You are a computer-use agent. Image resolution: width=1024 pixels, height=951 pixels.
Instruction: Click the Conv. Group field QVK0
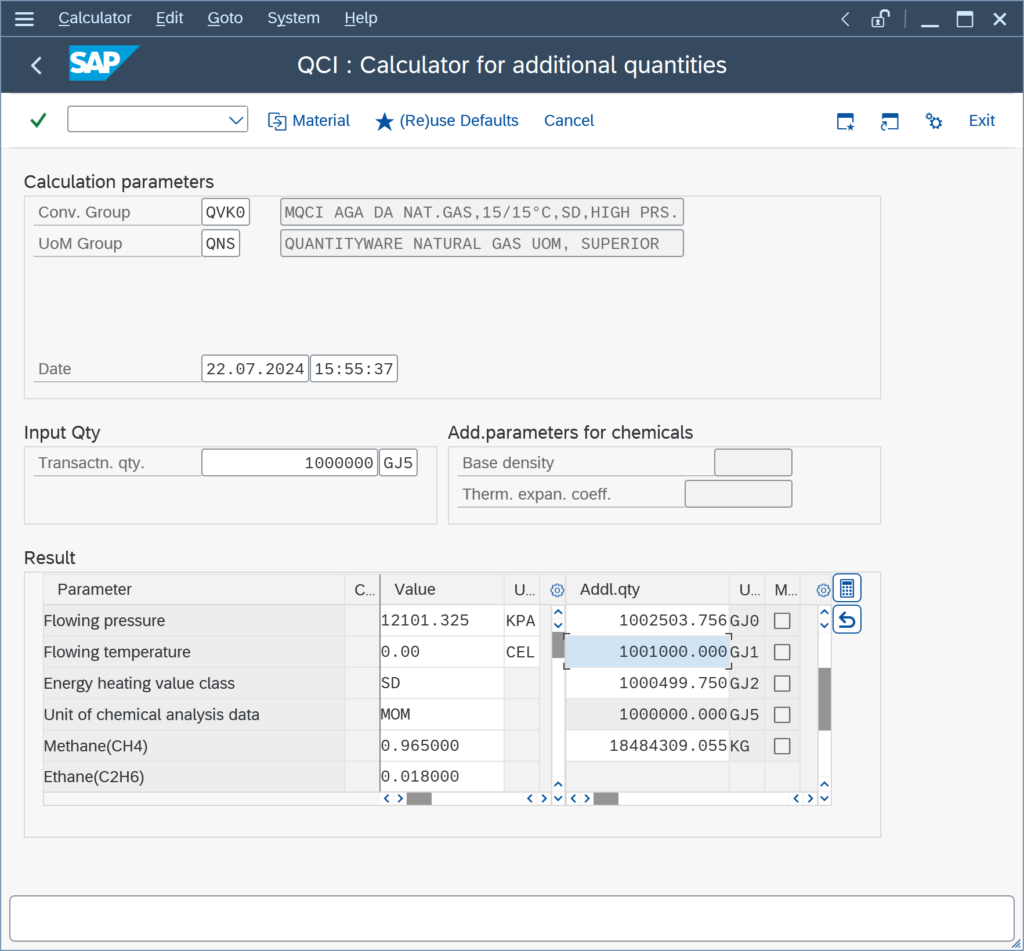tap(225, 212)
